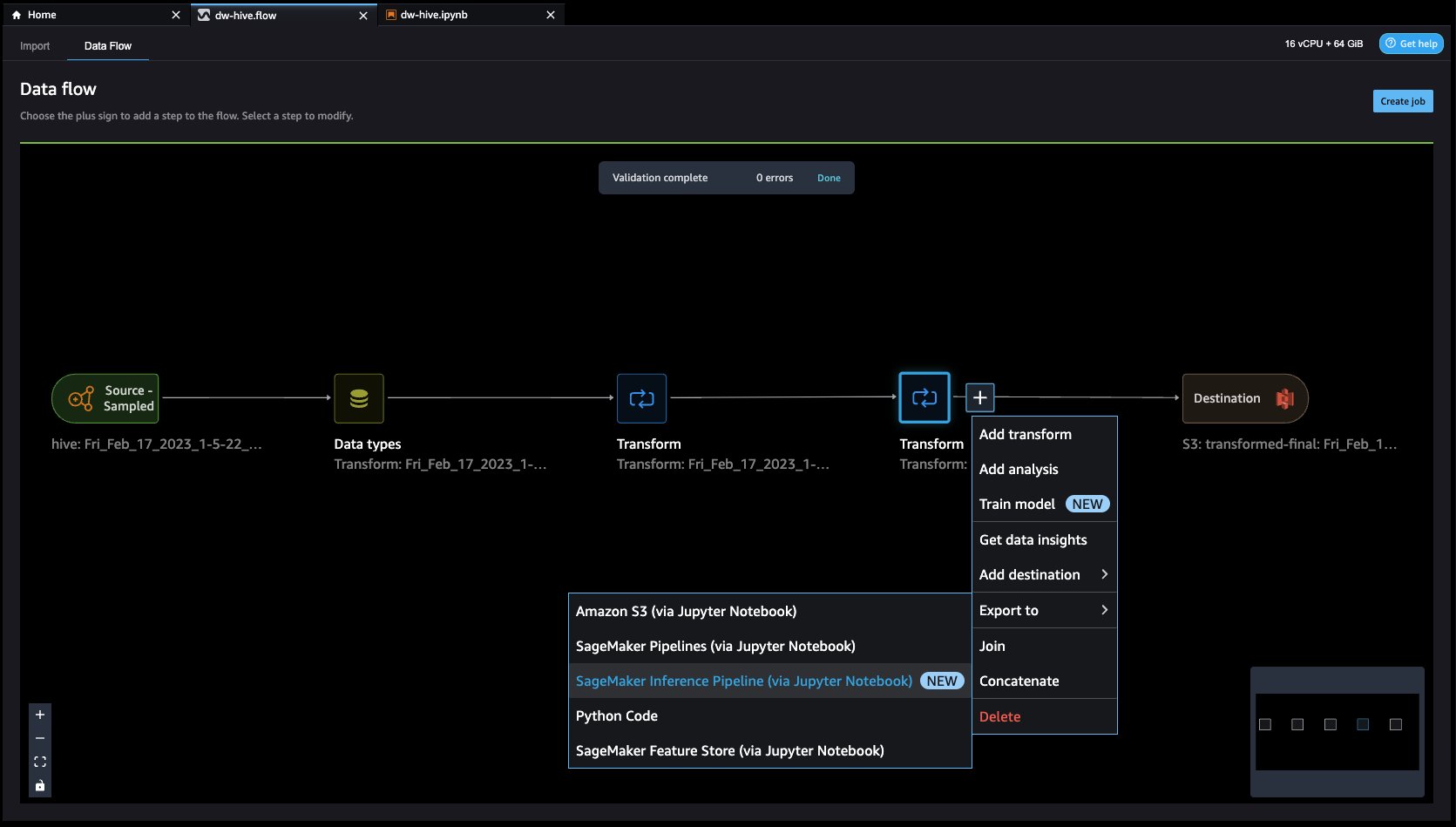Close the dw-hive.flow tab
Image resolution: width=1456 pixels, height=827 pixels.
pos(363,15)
